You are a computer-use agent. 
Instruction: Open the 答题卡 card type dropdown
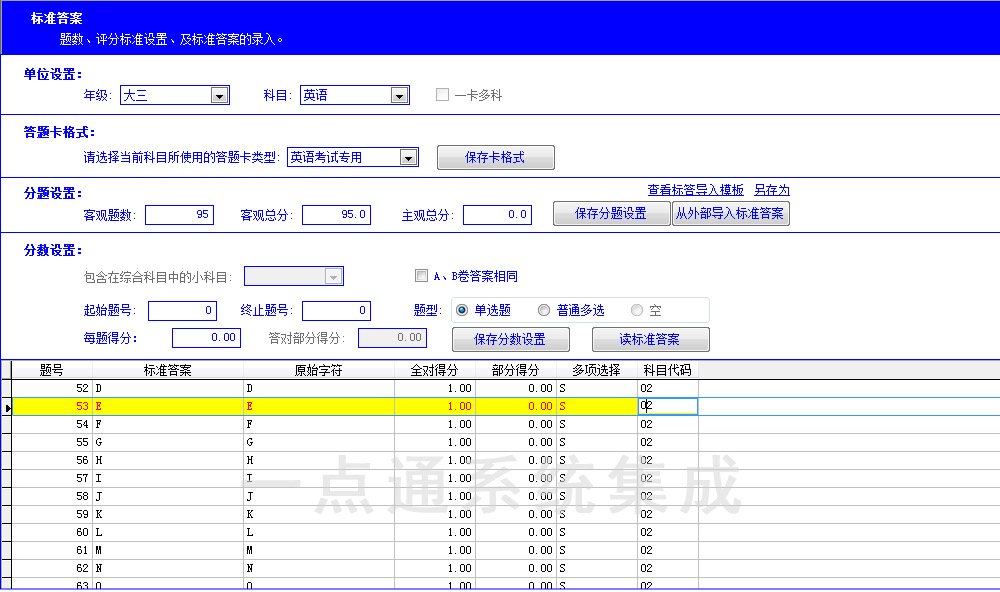click(x=407, y=157)
